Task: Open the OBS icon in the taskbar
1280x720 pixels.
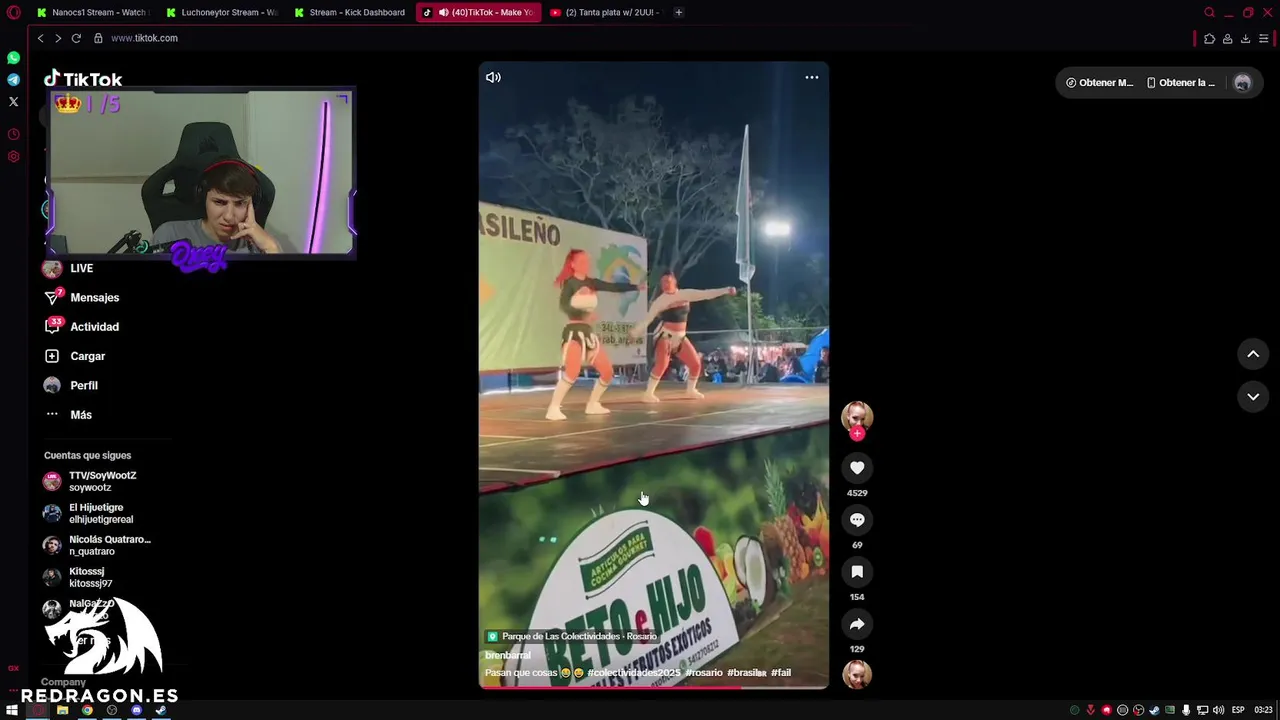Action: coord(112,710)
